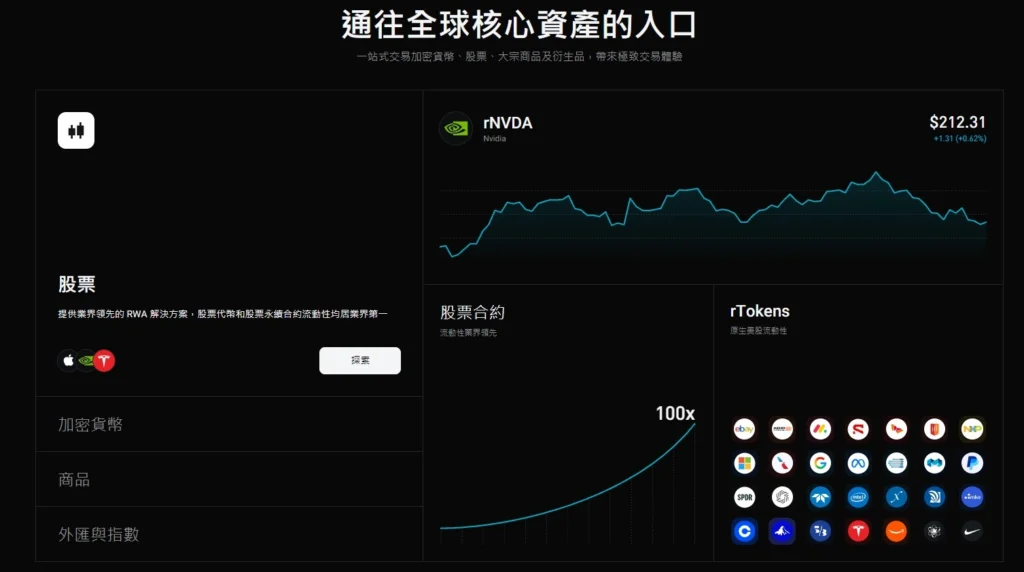Select the red shield token icon
The image size is (1024, 572).
(x=935, y=429)
